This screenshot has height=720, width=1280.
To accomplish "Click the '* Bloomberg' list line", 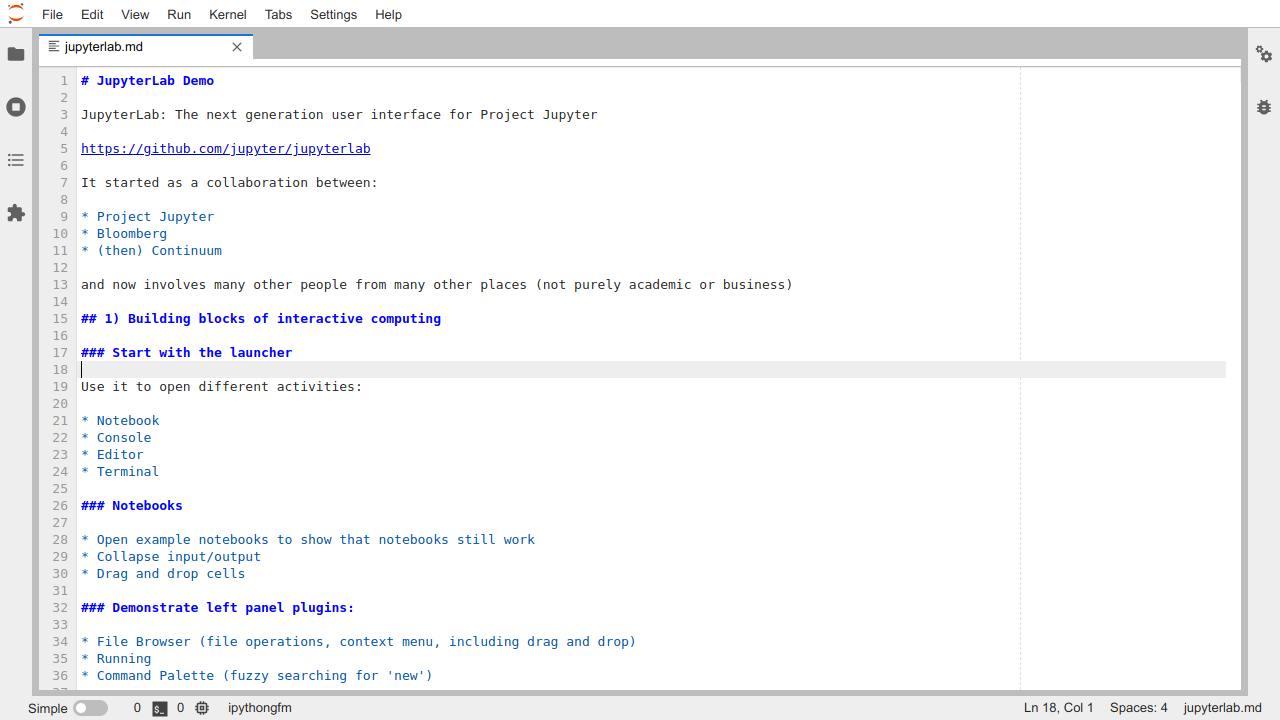I will pos(124,233).
